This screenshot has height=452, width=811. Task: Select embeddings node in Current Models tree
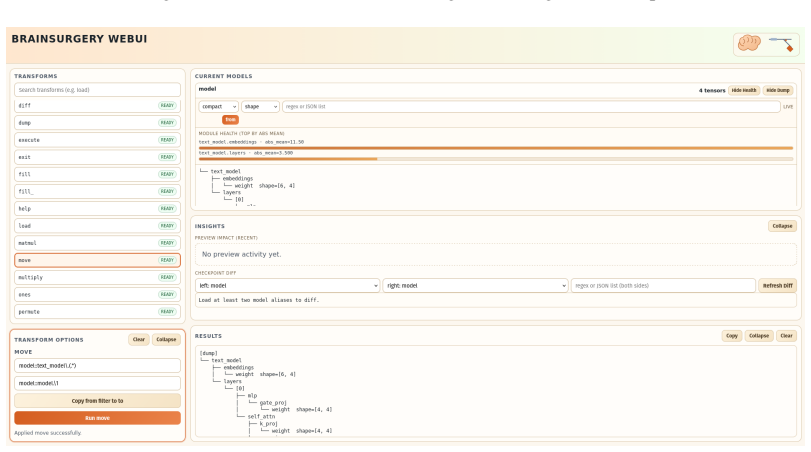[x=238, y=178]
